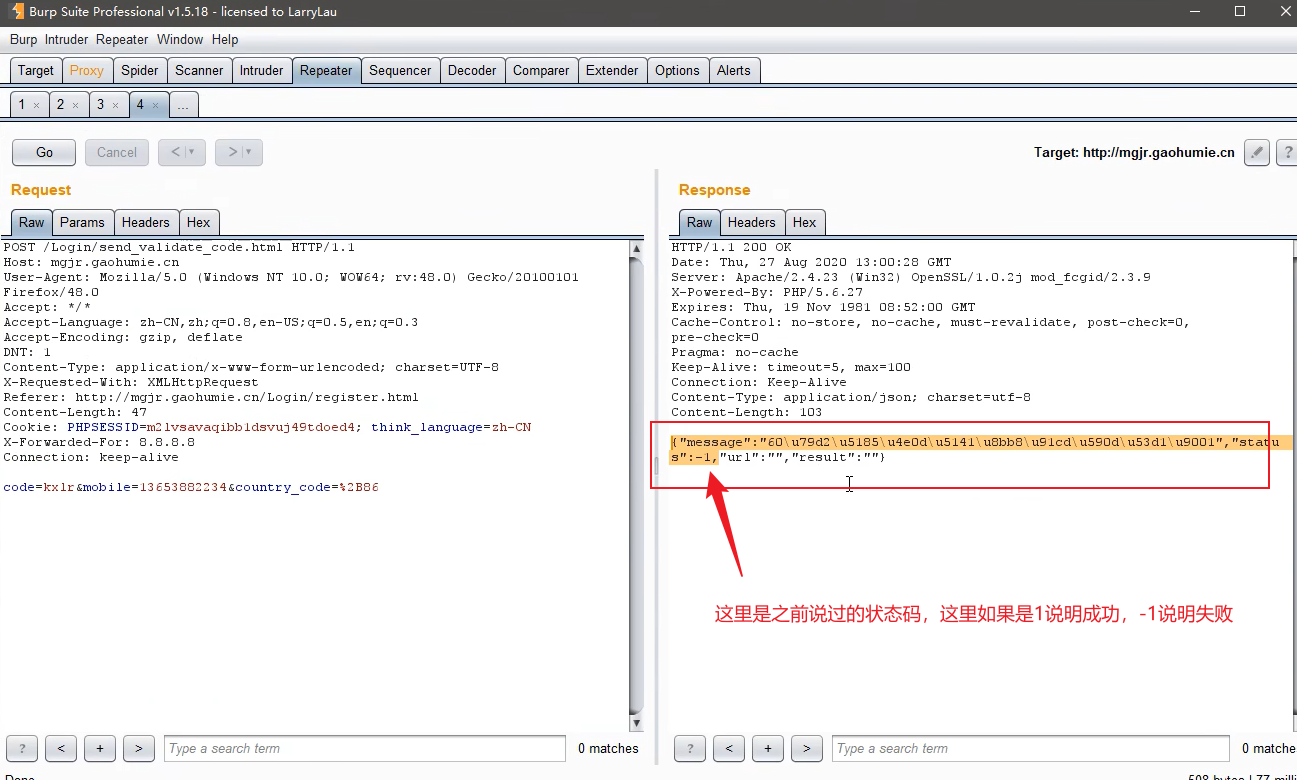
Task: Open the history back dropdown button
Action: [x=182, y=152]
